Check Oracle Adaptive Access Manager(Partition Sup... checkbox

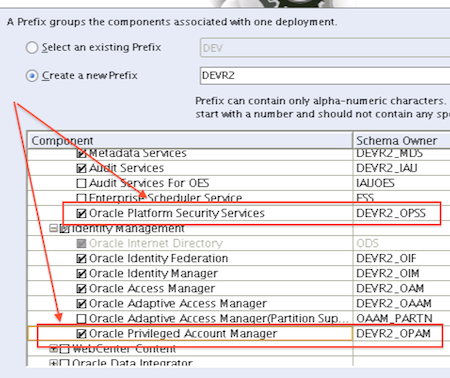[81, 319]
